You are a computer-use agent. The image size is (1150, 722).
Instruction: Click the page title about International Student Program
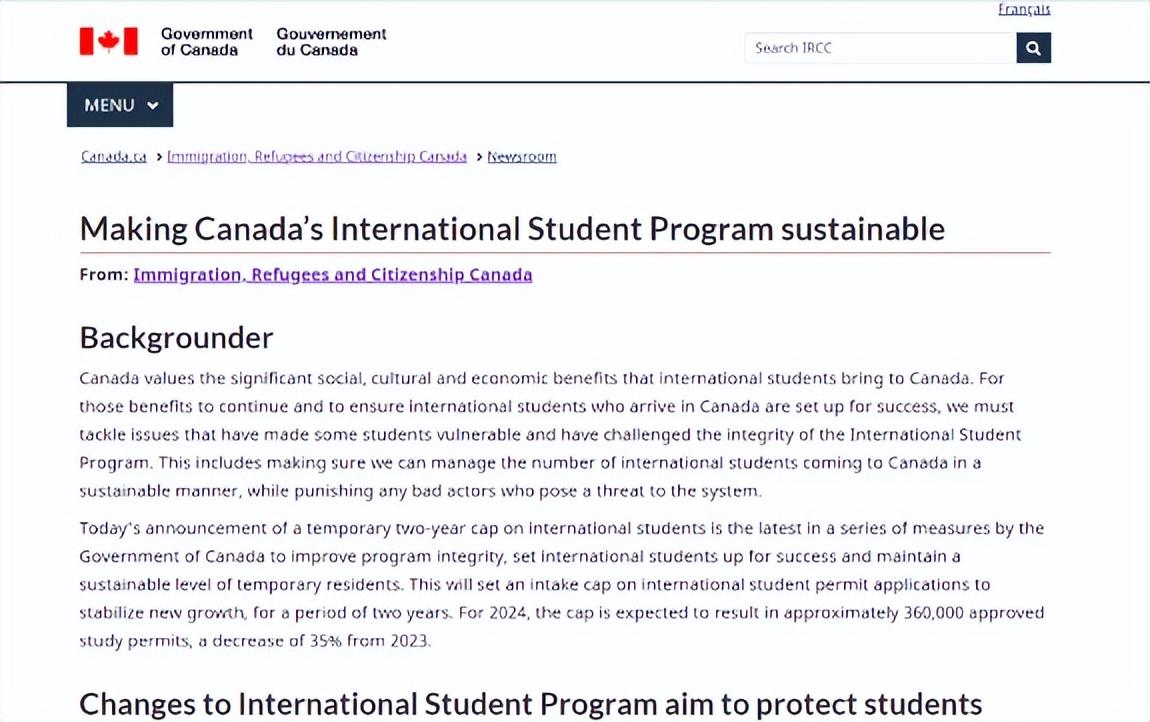tap(512, 229)
